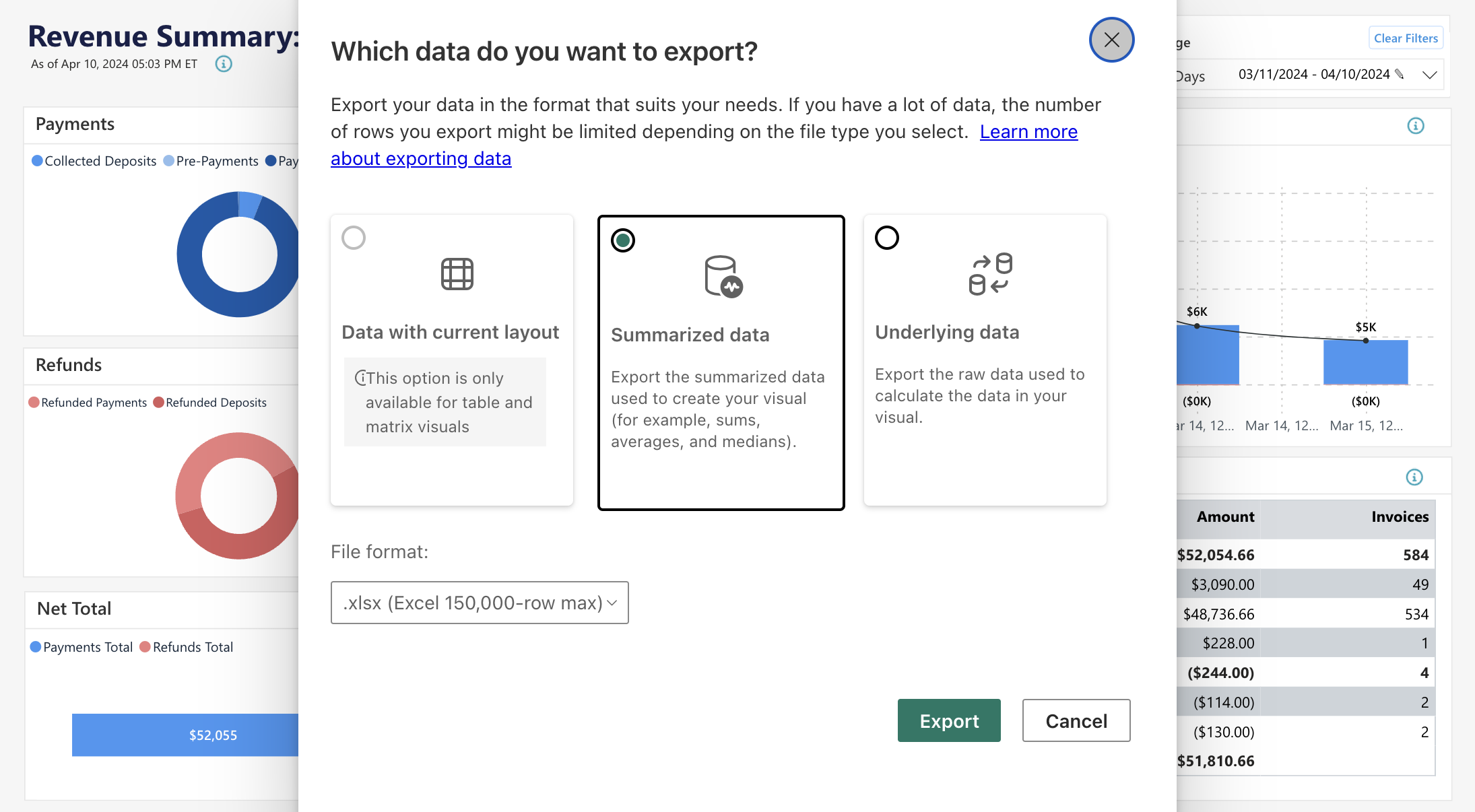The width and height of the screenshot is (1475, 812).
Task: Toggle Pre-Payments legend swatch
Action: pos(169,161)
